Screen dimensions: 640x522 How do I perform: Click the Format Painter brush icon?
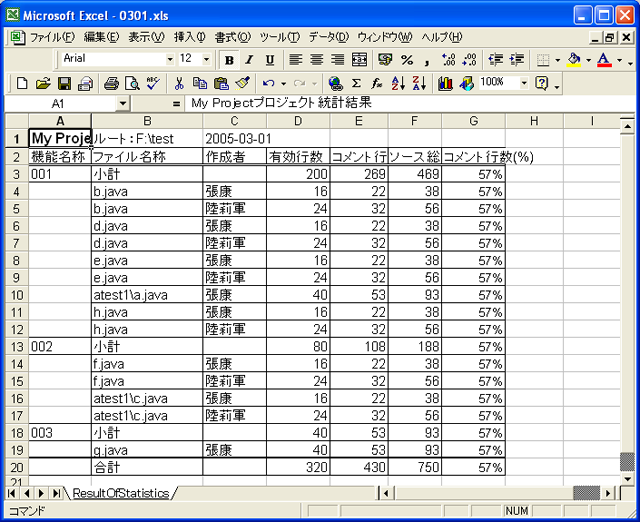pos(241,83)
